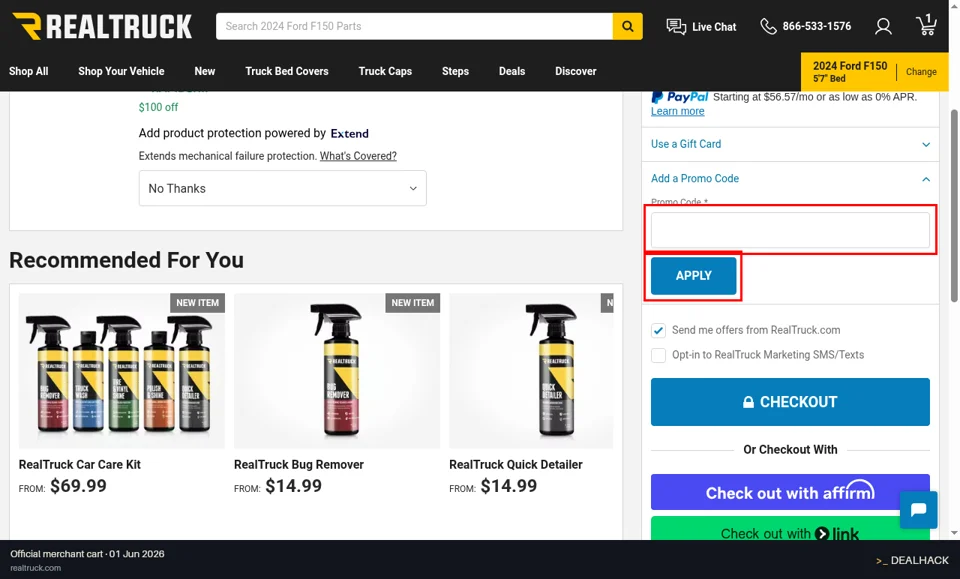Expand Use a Gift Card section

click(x=790, y=144)
